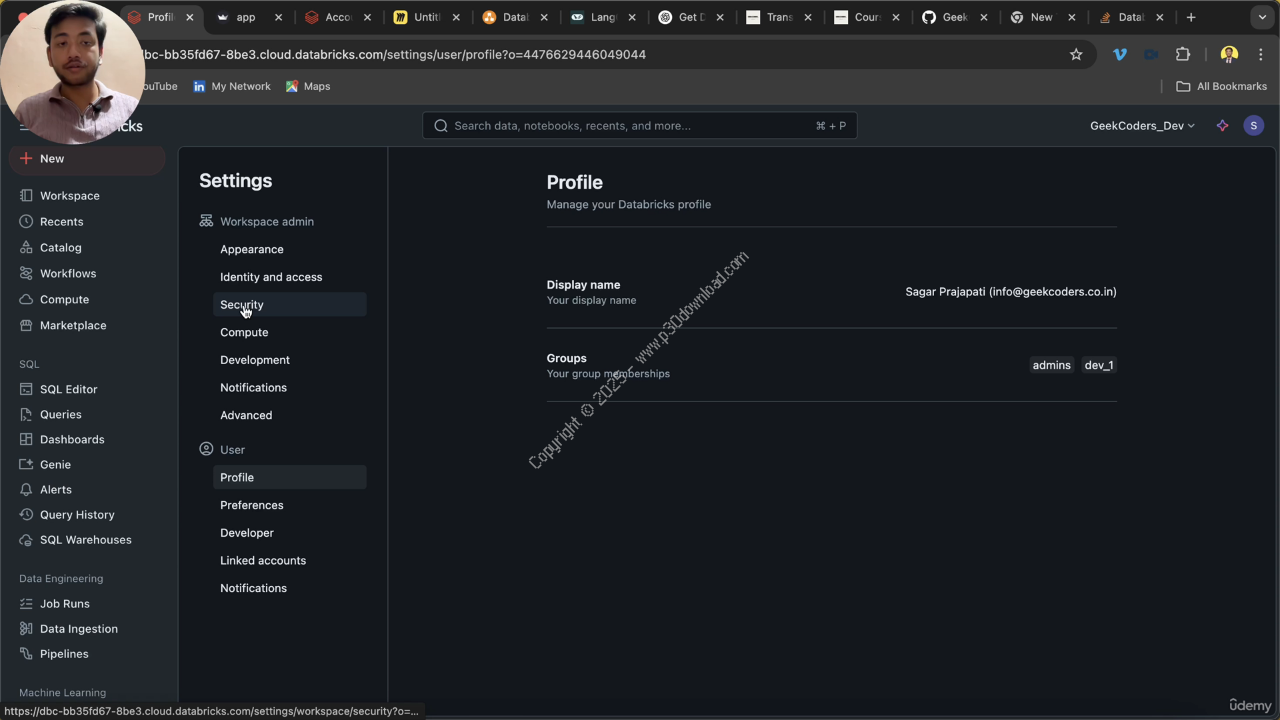The width and height of the screenshot is (1280, 720).
Task: Click the Queries icon in sidebar
Action: [26, 414]
